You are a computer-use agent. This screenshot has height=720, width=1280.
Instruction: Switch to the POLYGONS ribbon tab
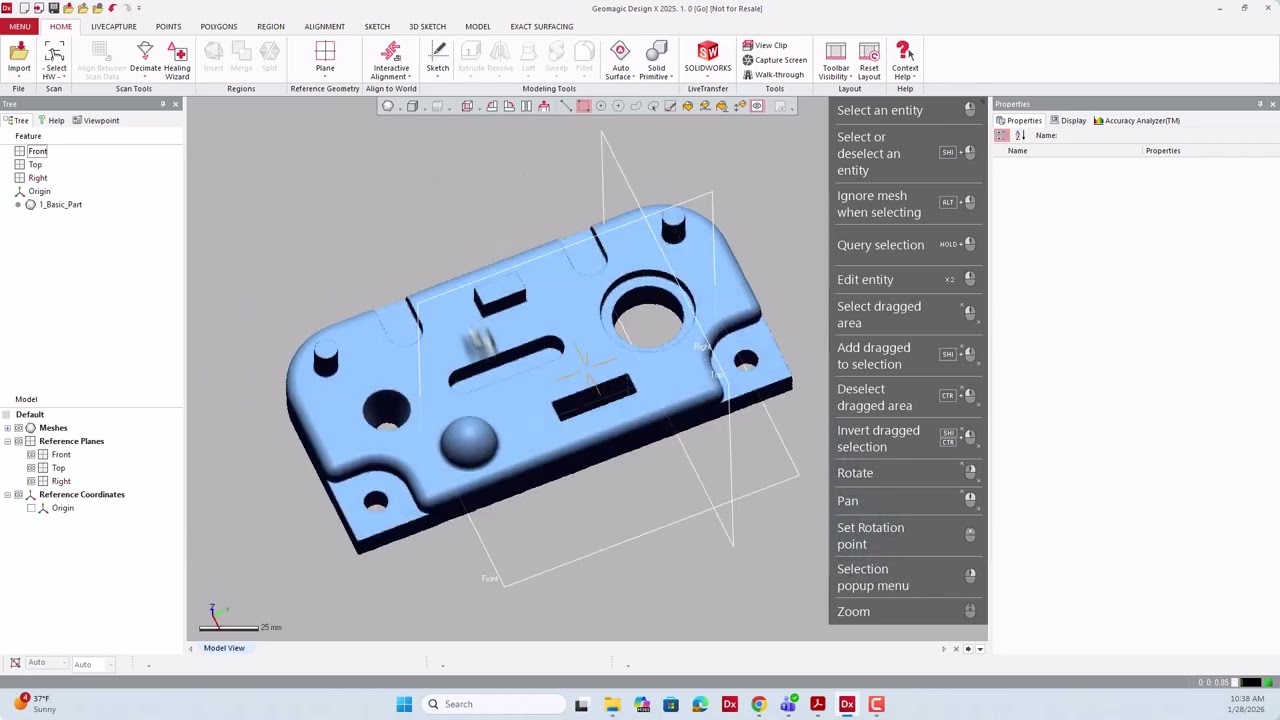(x=219, y=27)
